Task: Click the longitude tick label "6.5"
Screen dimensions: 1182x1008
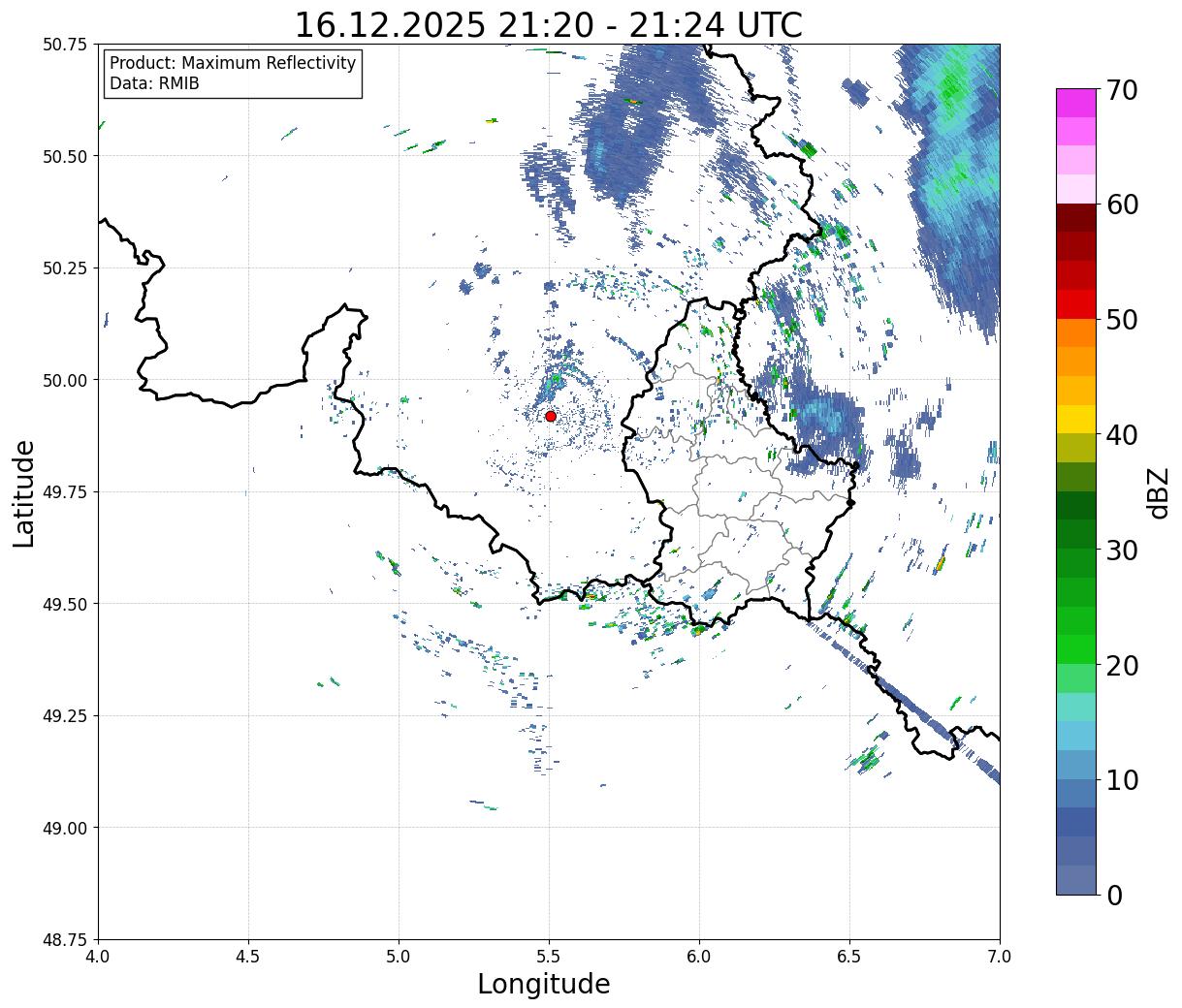Action: [x=849, y=956]
